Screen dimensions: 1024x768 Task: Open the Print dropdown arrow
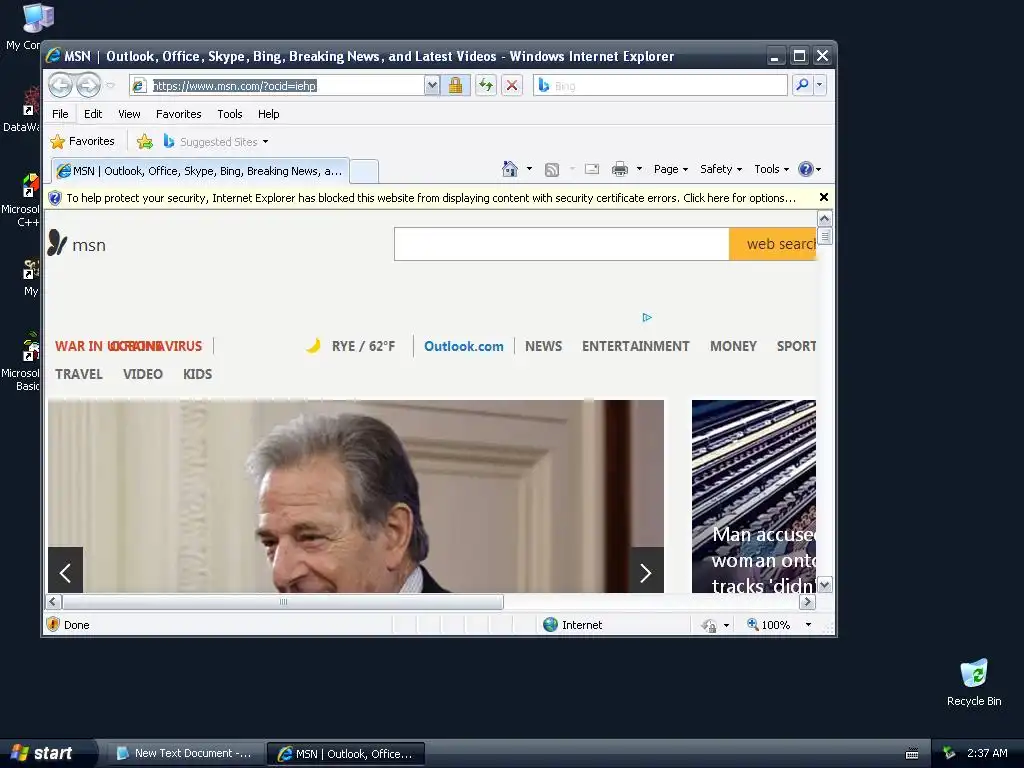click(x=639, y=169)
